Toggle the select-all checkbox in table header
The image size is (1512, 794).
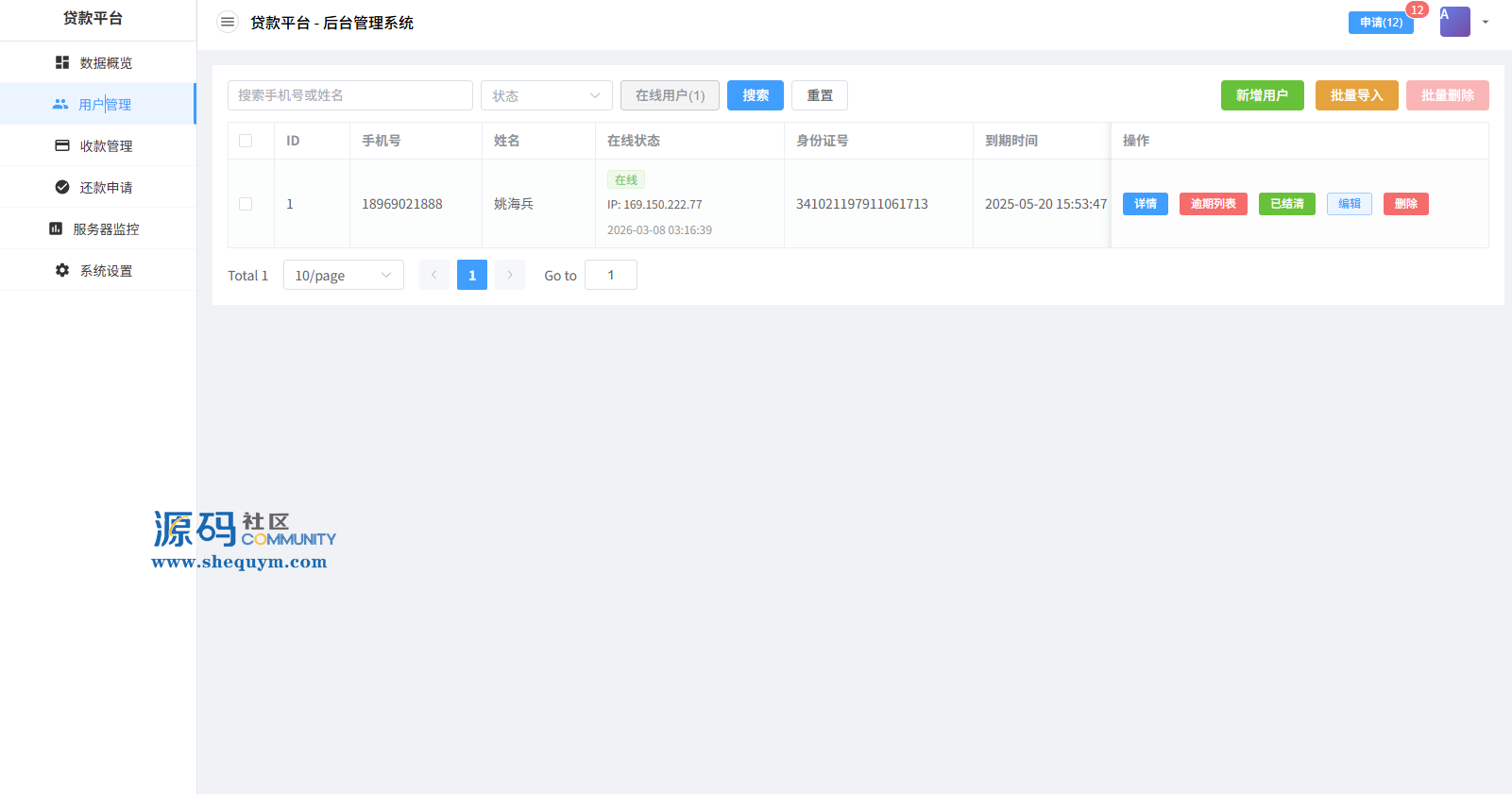click(246, 141)
